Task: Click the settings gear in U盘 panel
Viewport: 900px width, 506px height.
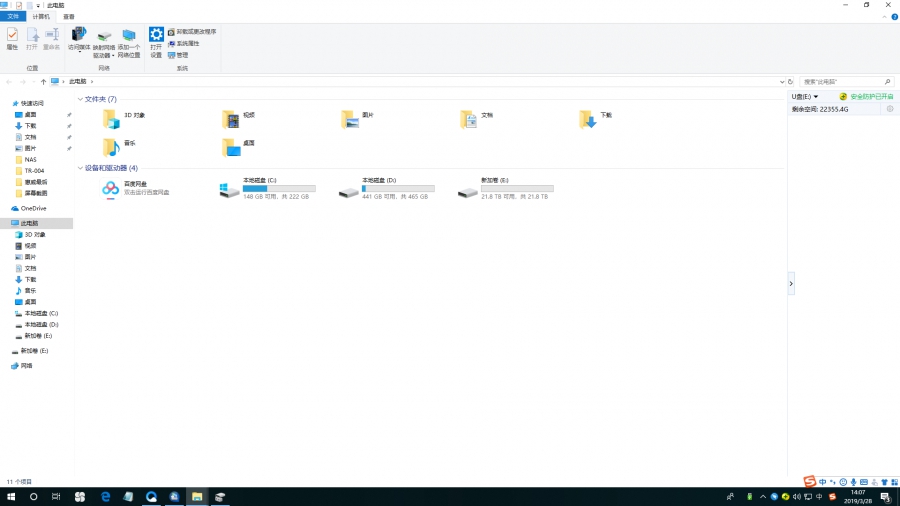Action: [890, 108]
